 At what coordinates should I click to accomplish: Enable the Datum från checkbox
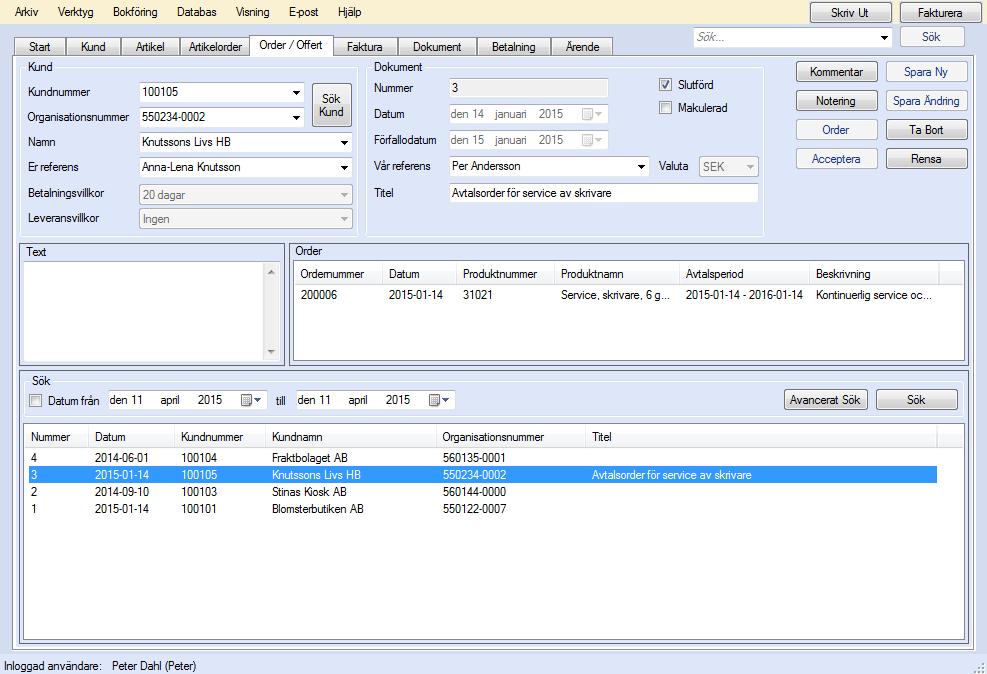point(35,401)
